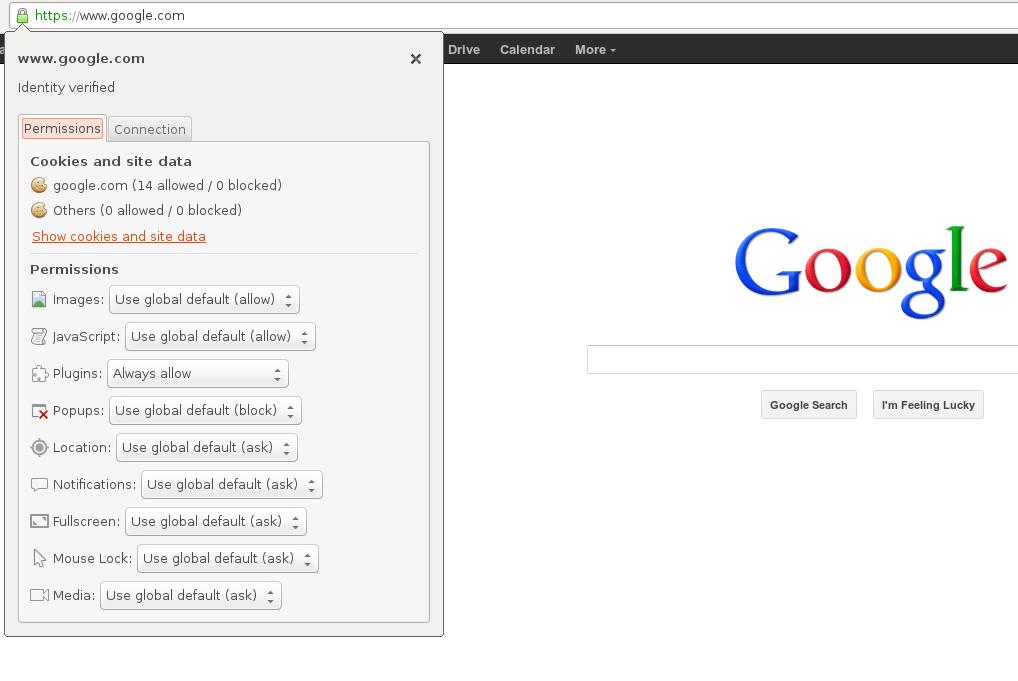Click the 'Identity verified' text

[x=66, y=87]
